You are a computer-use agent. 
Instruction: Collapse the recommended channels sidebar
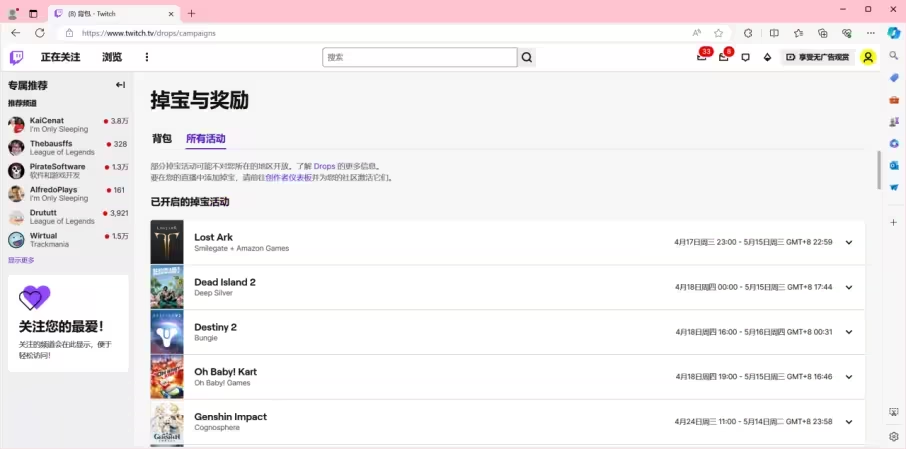tap(120, 85)
